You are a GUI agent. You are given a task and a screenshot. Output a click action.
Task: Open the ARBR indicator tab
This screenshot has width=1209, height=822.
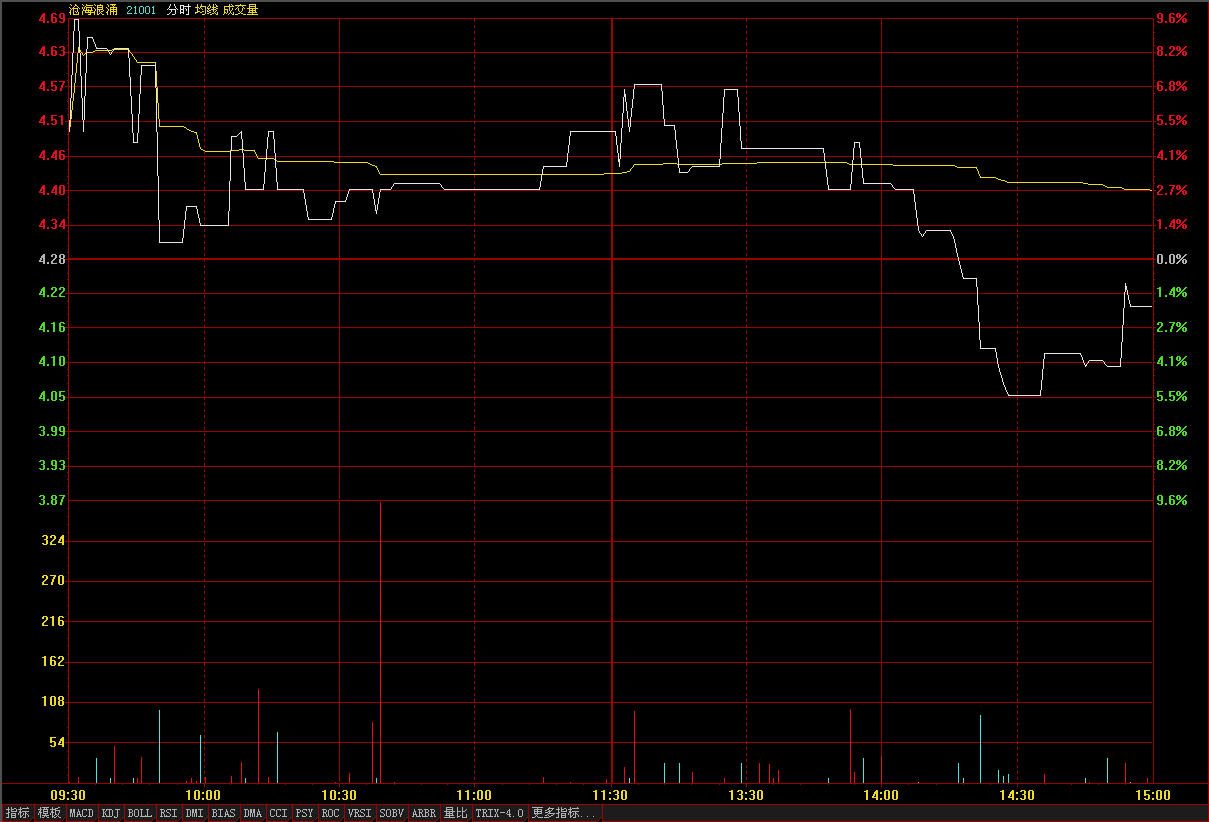pos(424,813)
